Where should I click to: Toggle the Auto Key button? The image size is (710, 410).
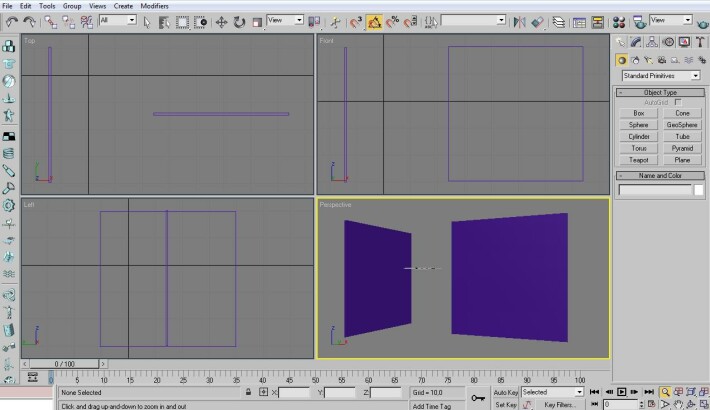[505, 392]
